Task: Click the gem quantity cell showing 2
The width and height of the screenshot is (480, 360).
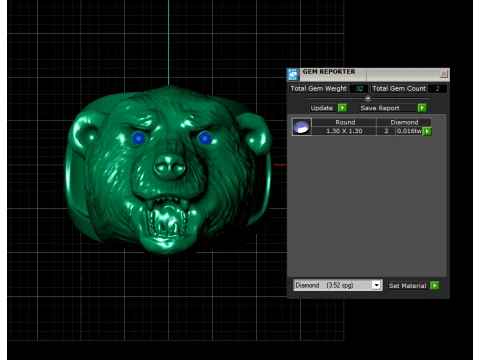Action: point(386,131)
